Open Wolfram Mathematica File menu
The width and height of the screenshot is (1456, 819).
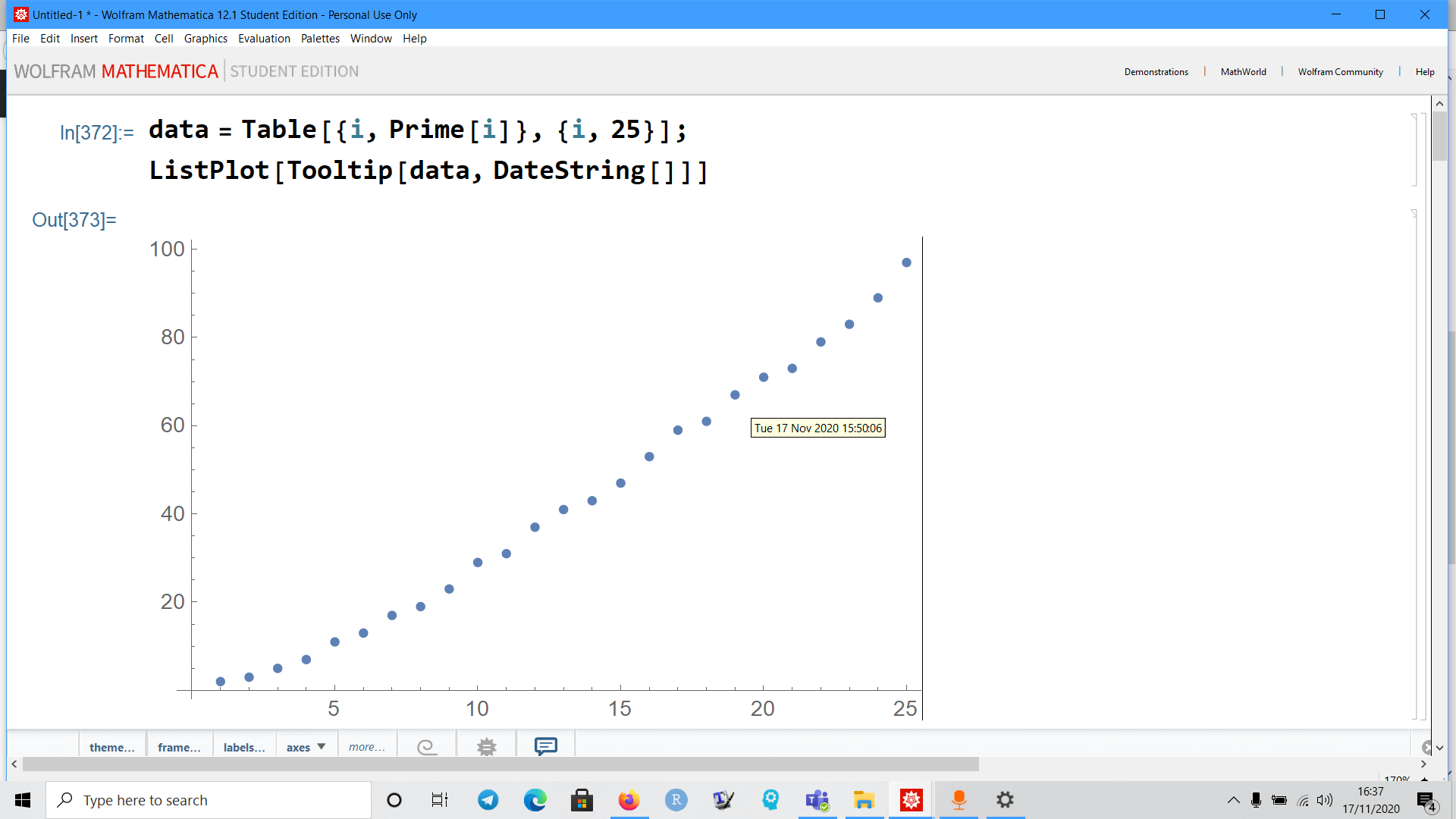click(20, 38)
